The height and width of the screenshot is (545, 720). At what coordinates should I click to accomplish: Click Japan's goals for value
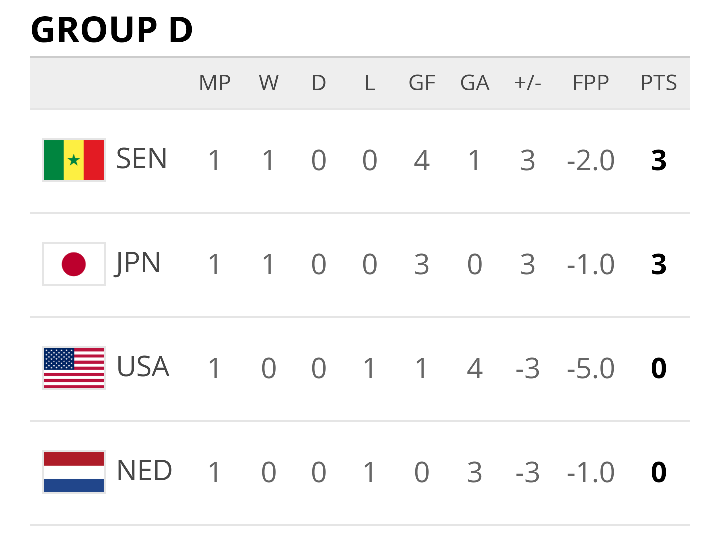tap(422, 264)
